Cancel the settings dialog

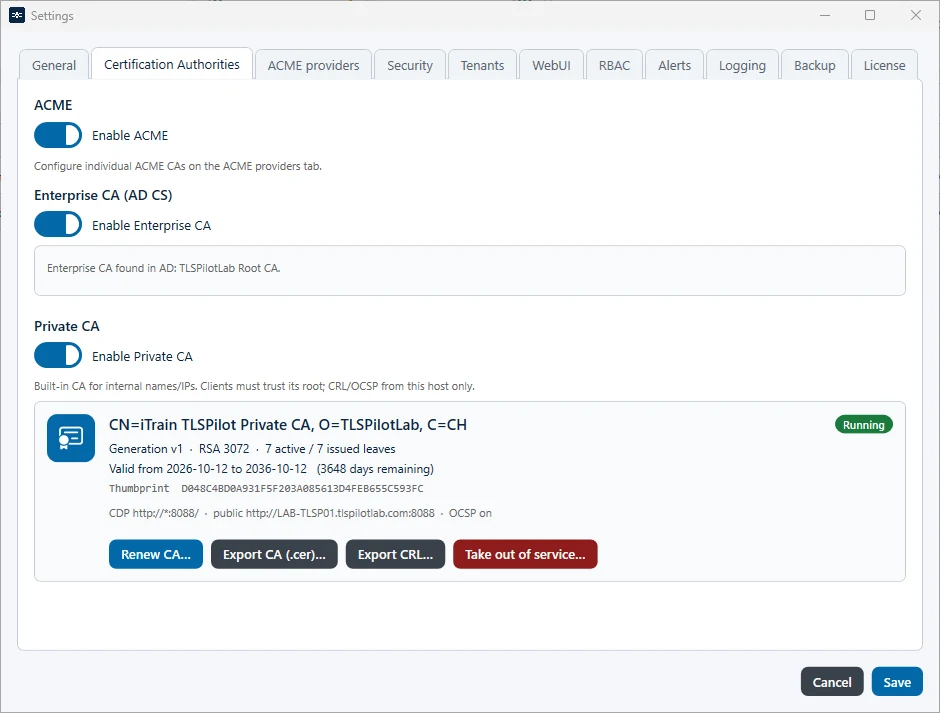pyautogui.click(x=831, y=682)
